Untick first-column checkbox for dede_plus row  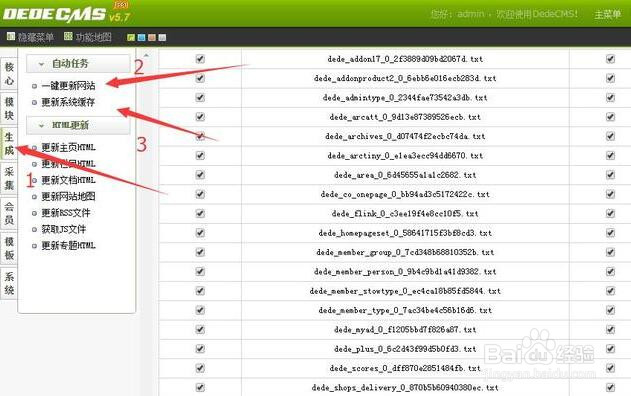(200, 349)
